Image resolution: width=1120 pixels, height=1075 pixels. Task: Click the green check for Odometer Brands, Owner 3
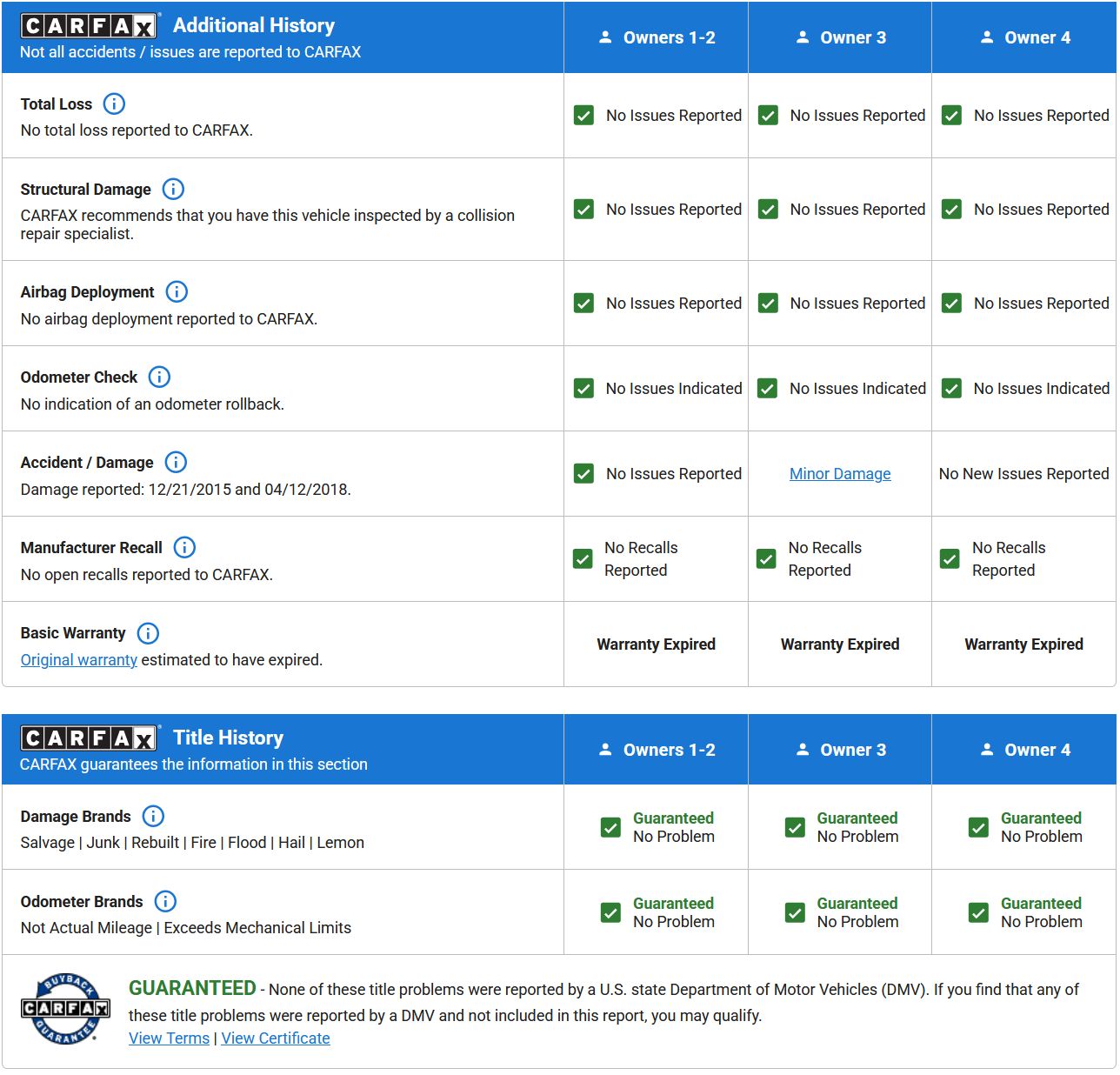pyautogui.click(x=795, y=912)
